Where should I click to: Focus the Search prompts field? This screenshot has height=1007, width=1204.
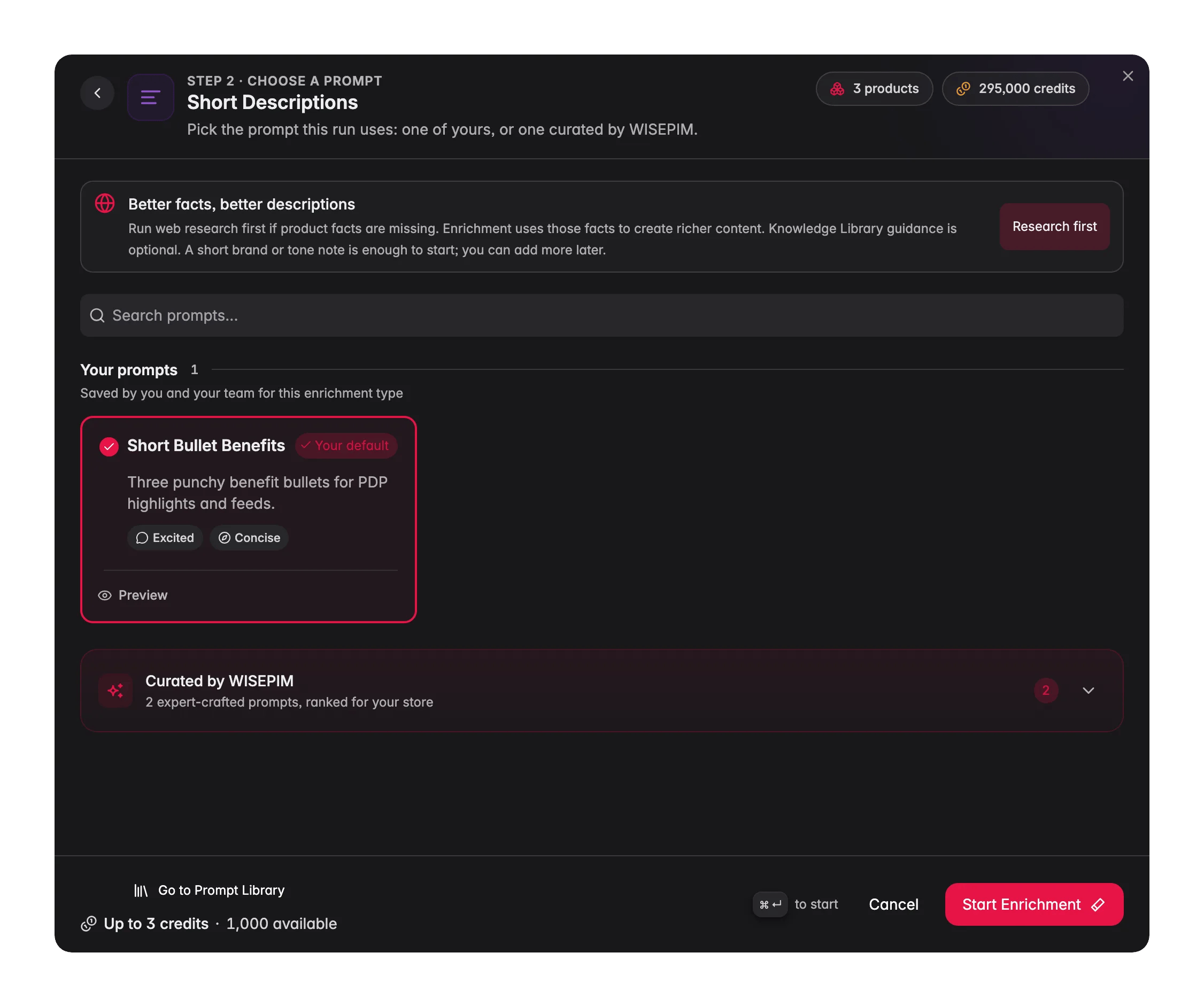[601, 315]
